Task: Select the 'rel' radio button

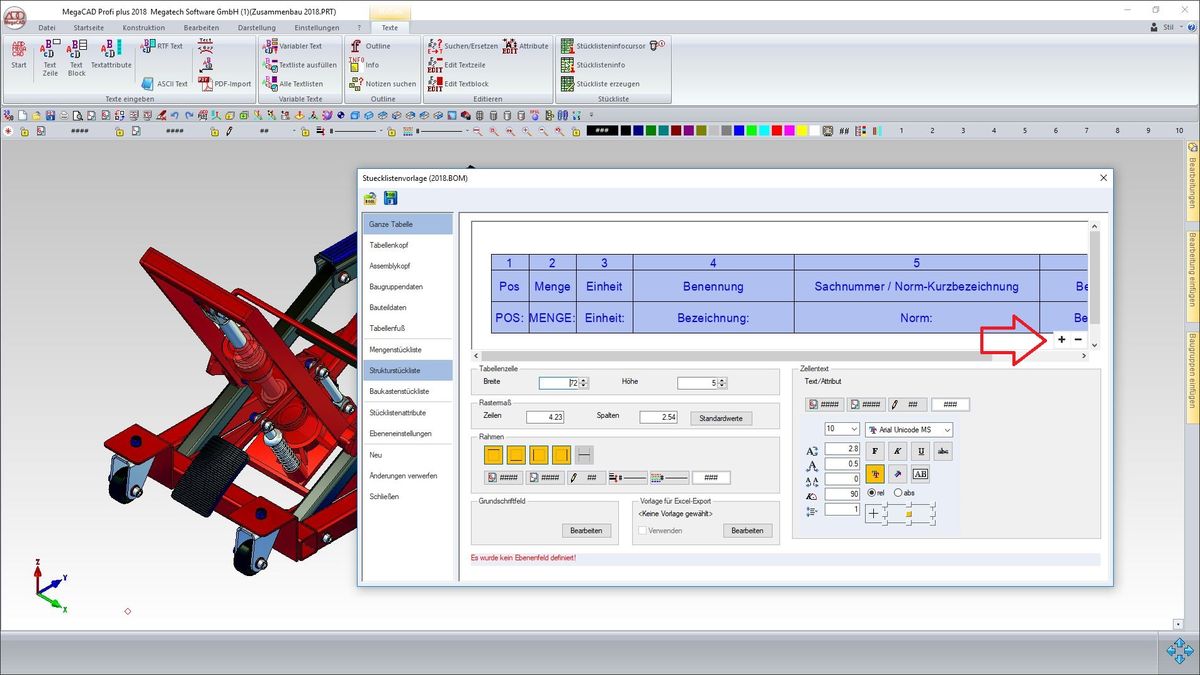Action: (x=872, y=493)
